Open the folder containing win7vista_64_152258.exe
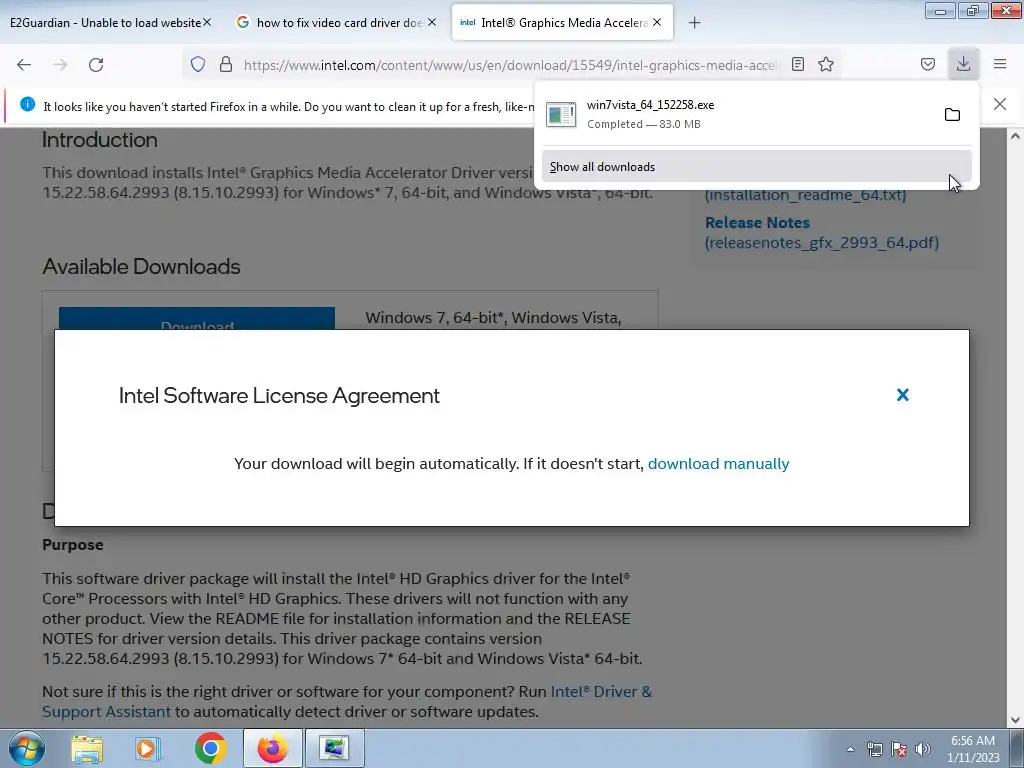 pyautogui.click(x=952, y=115)
